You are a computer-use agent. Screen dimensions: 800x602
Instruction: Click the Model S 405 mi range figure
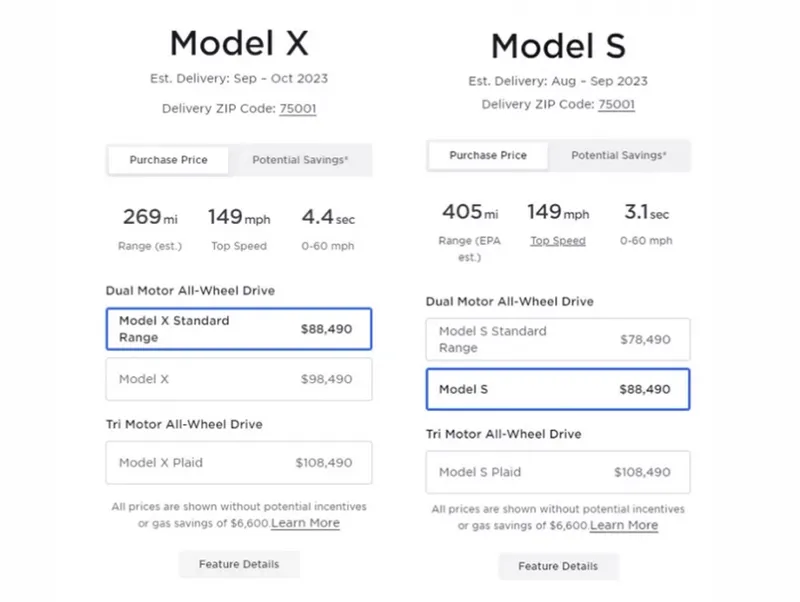click(x=470, y=213)
